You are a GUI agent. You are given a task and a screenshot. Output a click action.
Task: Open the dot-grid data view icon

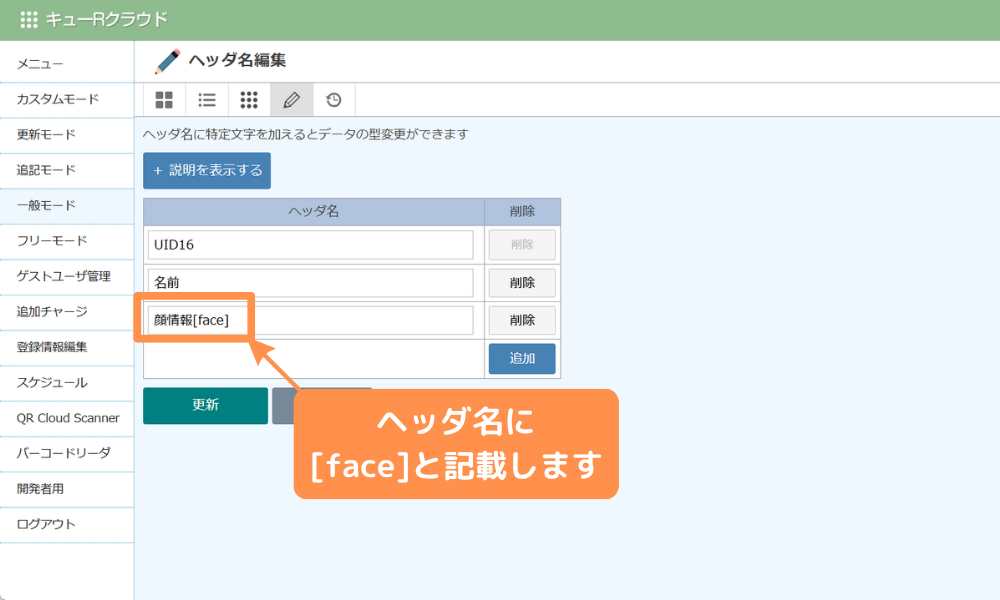click(248, 99)
